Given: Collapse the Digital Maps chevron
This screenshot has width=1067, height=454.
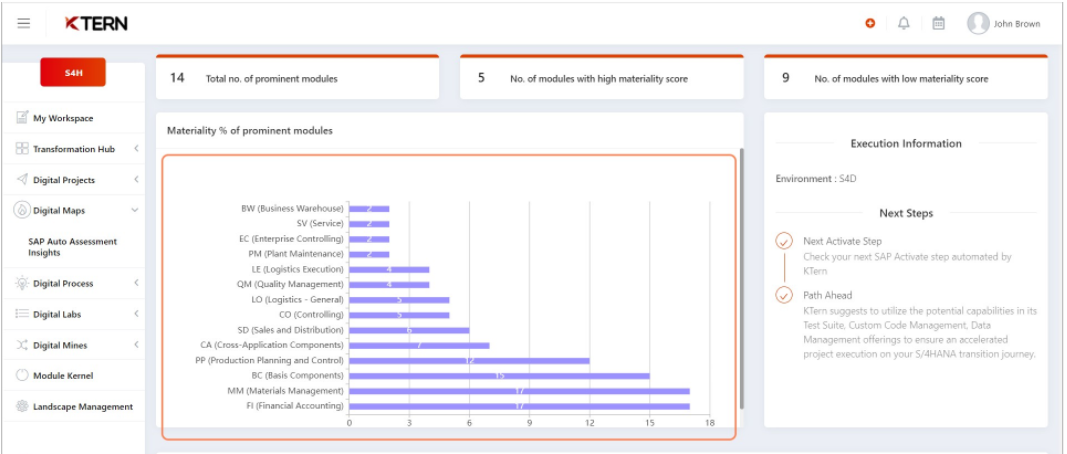Looking at the screenshot, I should [x=135, y=210].
